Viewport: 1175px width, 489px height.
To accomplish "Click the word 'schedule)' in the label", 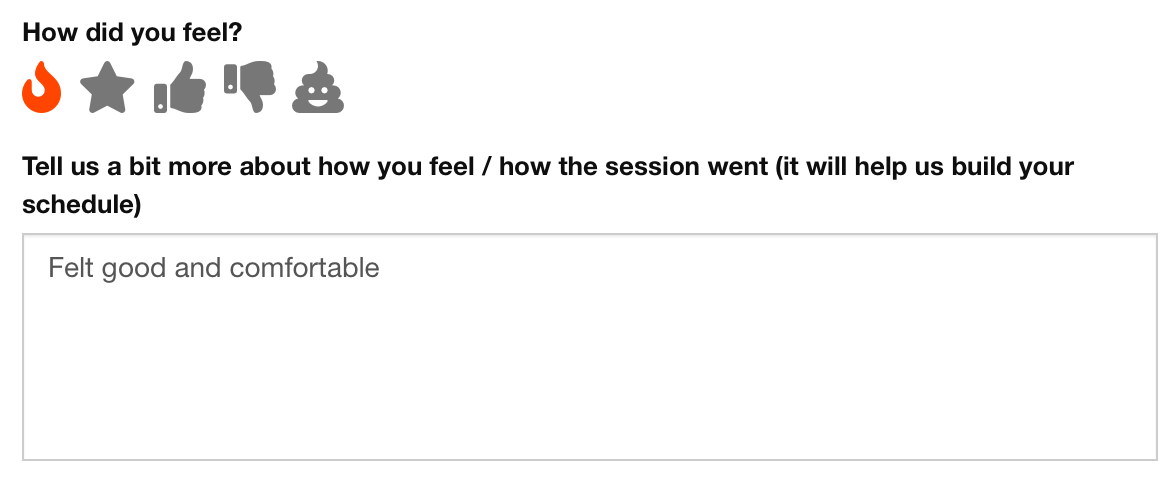I will coord(82,204).
